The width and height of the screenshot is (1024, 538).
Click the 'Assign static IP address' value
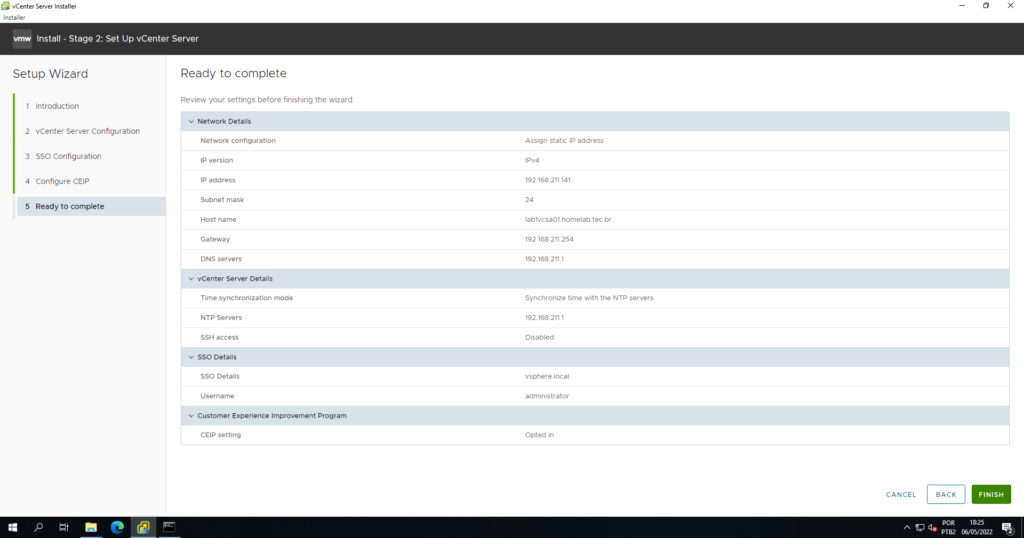564,140
